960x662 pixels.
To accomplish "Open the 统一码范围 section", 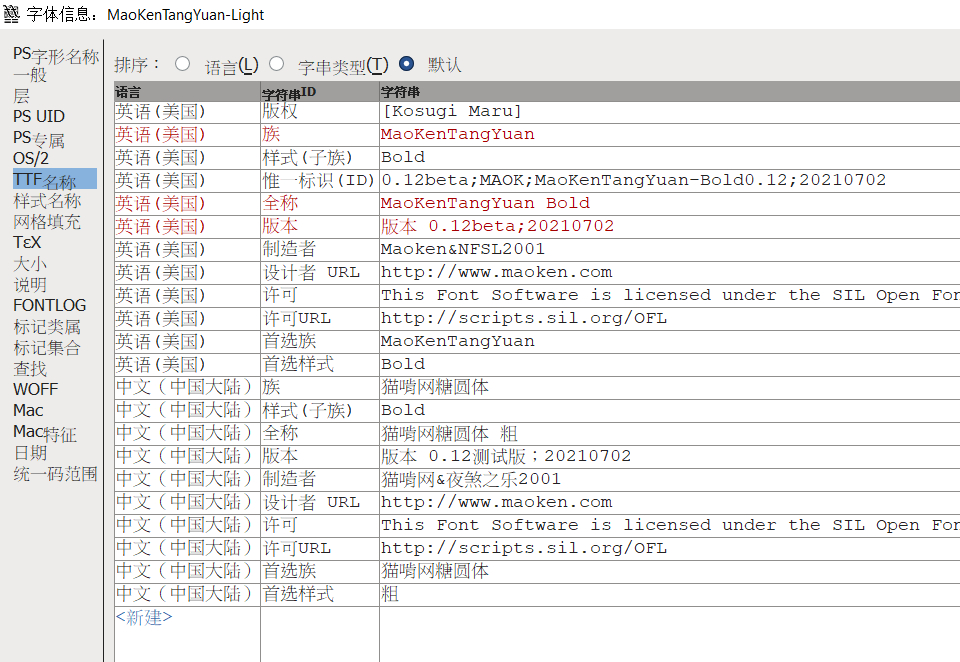I will 55,474.
